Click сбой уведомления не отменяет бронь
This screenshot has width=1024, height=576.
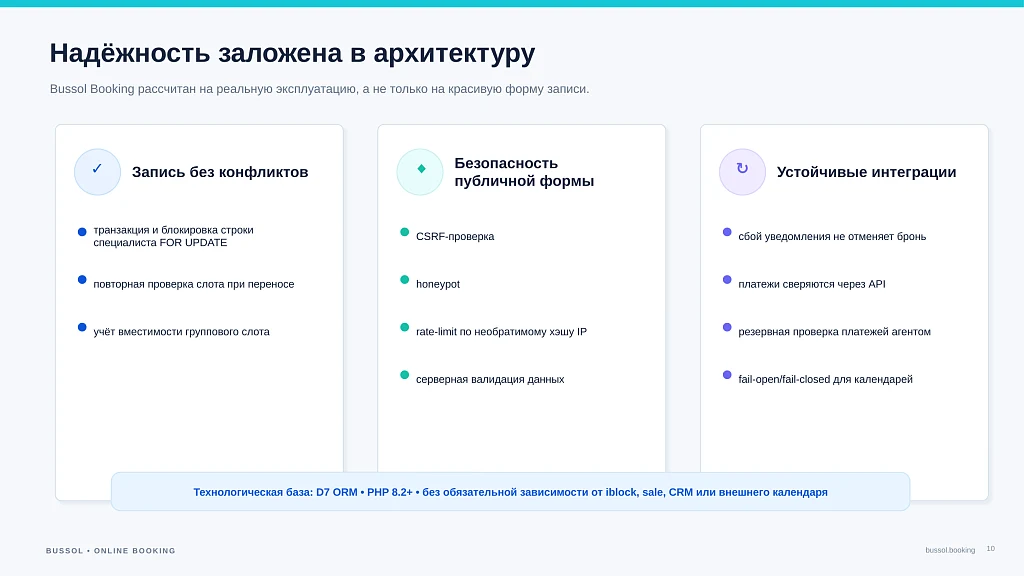coord(832,236)
